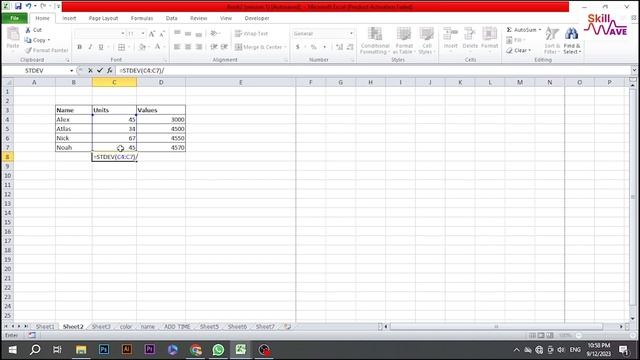
Task: Open Photoshop from the taskbar
Action: click(x=104, y=350)
